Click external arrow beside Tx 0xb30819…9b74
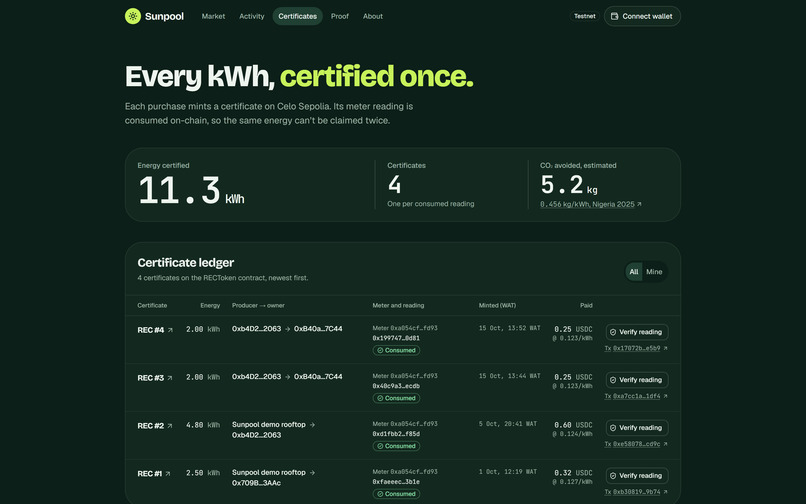This screenshot has width=806, height=504. [665, 492]
